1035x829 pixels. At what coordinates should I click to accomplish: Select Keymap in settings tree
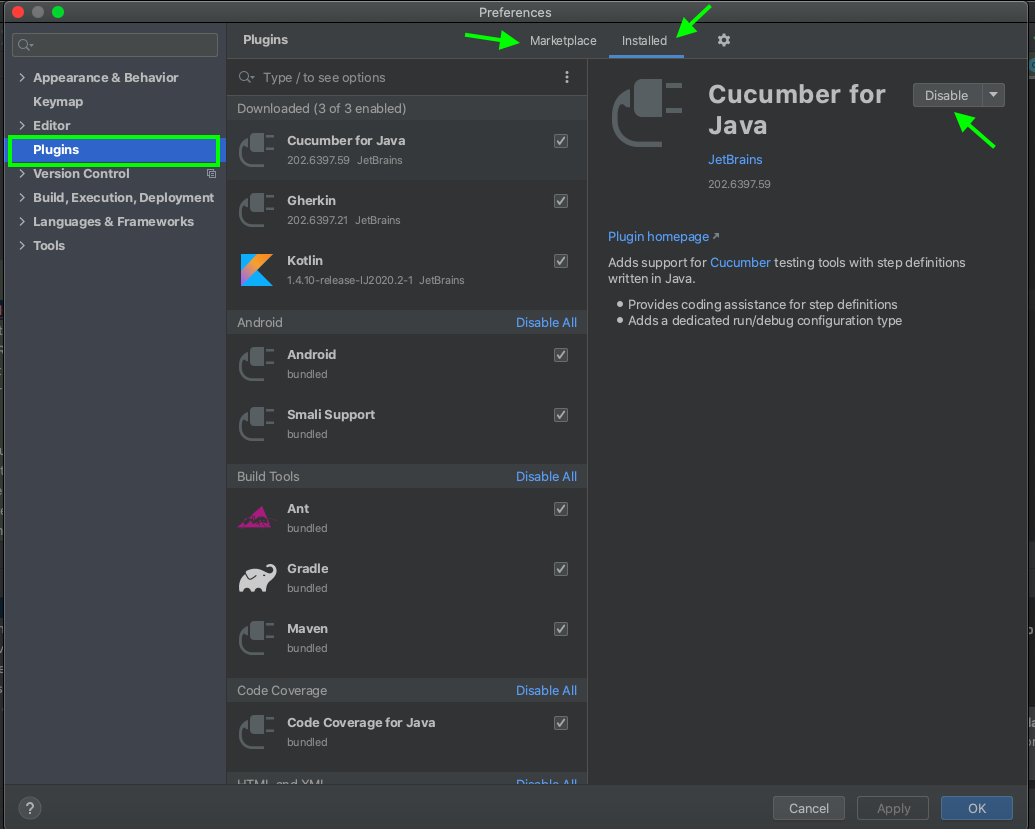coord(58,102)
